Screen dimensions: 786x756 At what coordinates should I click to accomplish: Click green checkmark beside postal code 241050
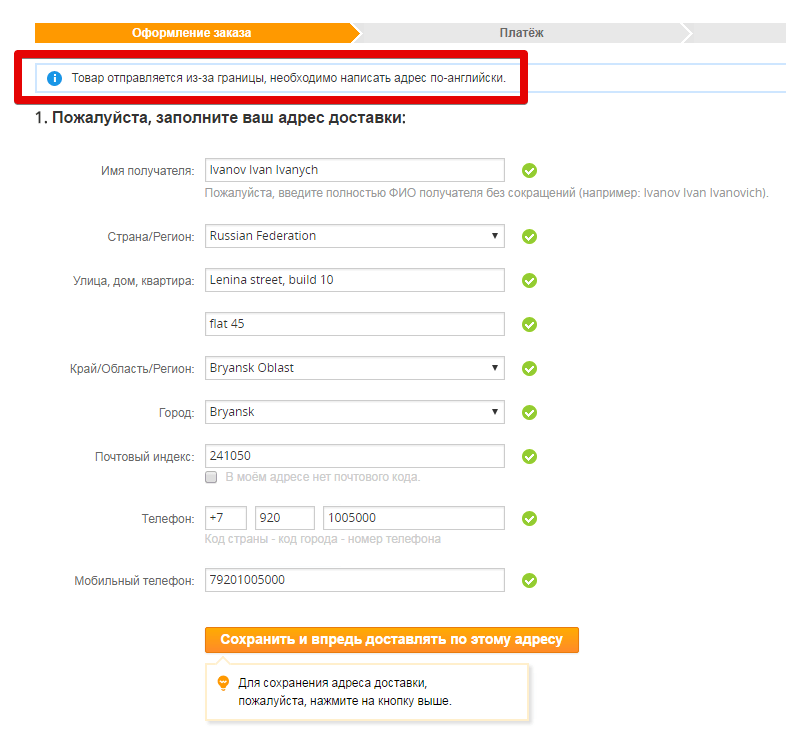[x=529, y=456]
